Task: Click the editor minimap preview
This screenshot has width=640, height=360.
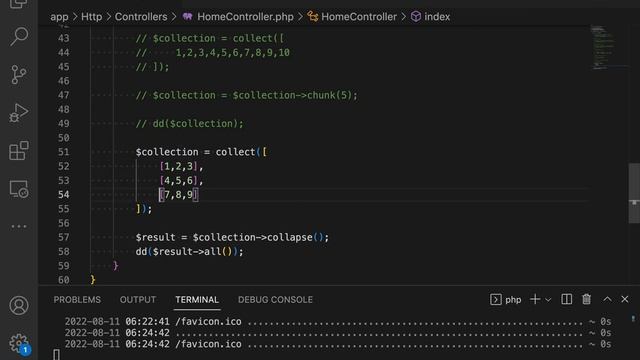Action: (608, 47)
